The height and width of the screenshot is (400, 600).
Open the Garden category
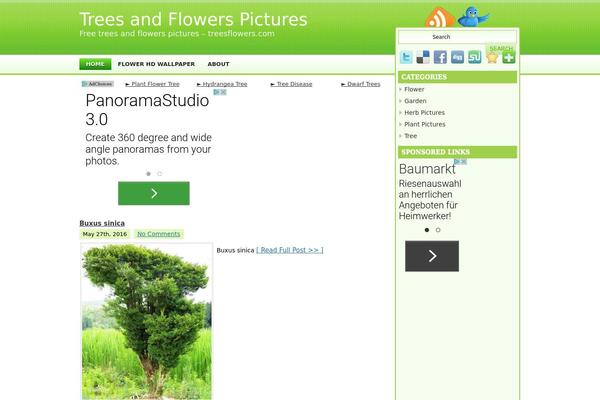click(415, 101)
